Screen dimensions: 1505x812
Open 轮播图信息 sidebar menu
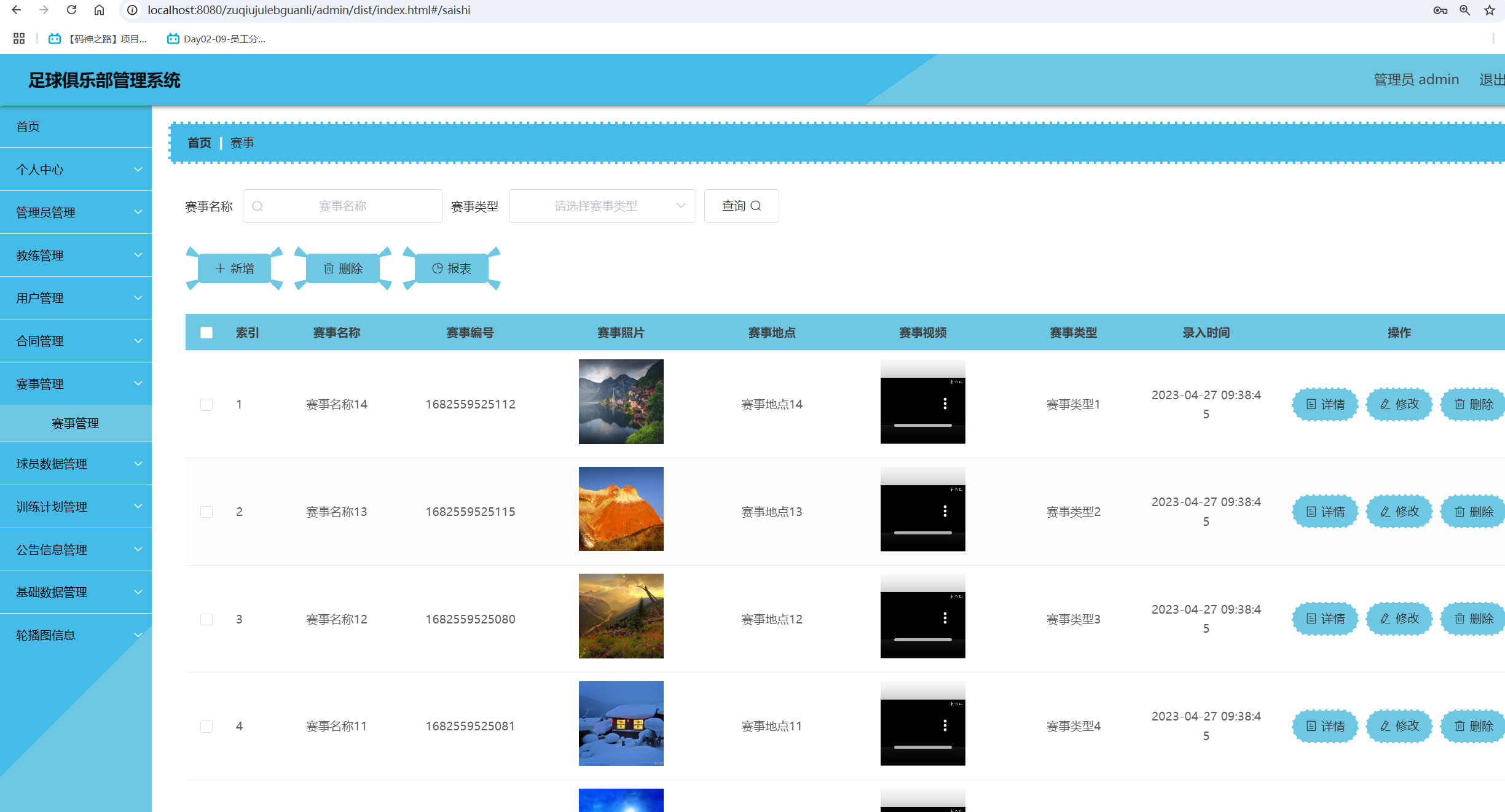pyautogui.click(x=76, y=635)
